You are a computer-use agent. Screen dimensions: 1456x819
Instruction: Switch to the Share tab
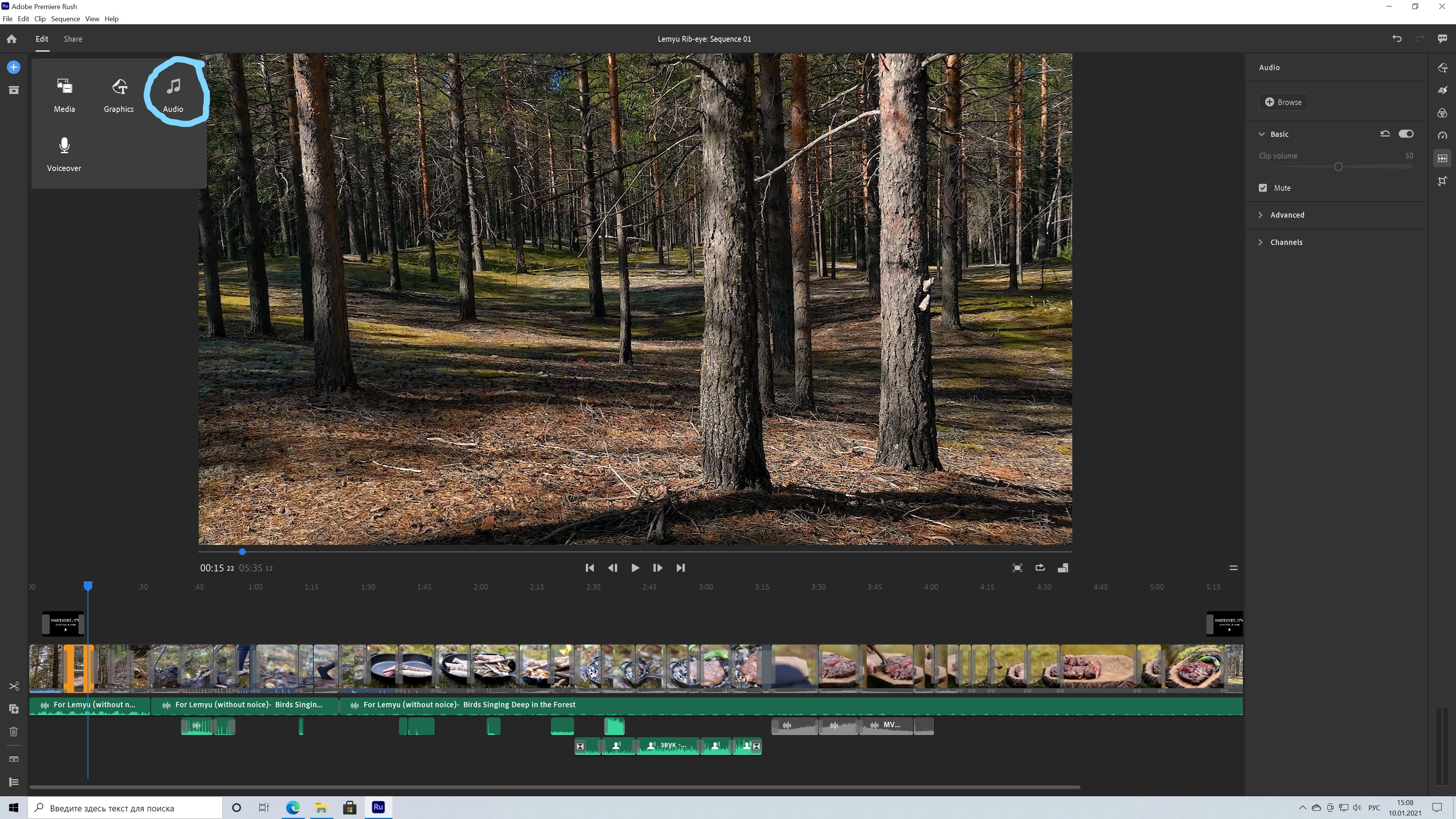coord(73,39)
